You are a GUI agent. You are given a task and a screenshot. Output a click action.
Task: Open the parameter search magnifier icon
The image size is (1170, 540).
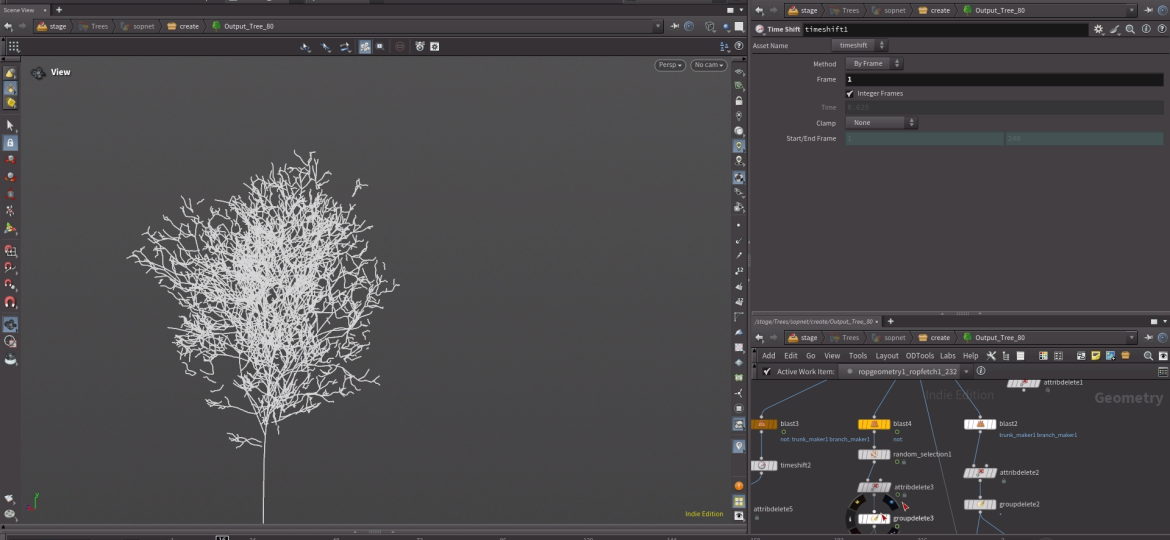point(1130,30)
